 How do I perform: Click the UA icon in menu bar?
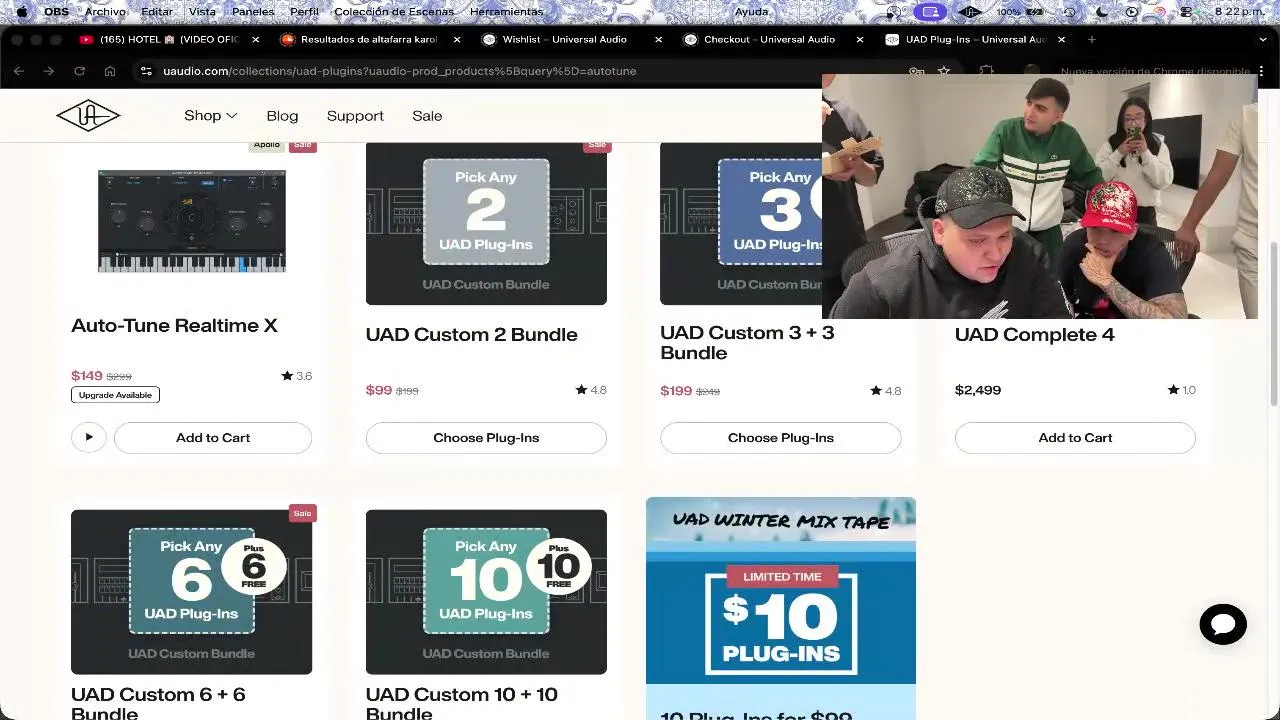(x=969, y=12)
